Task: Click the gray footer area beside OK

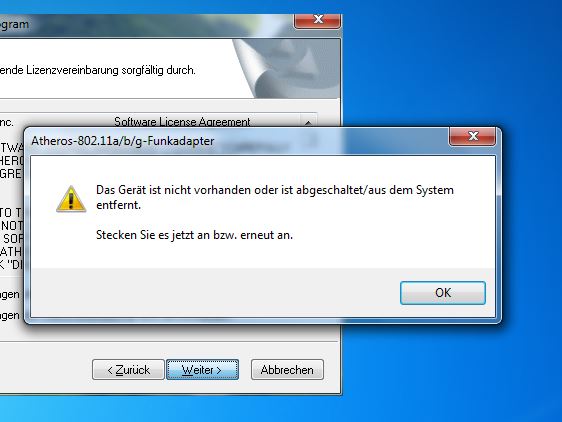Action: 215,293
